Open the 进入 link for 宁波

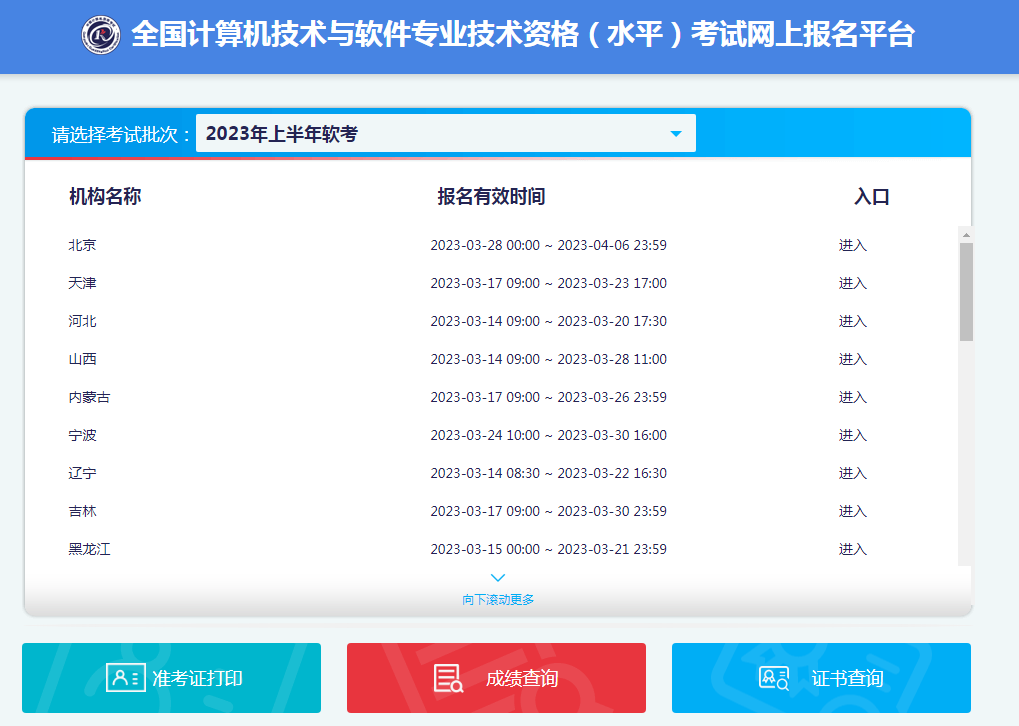[852, 435]
